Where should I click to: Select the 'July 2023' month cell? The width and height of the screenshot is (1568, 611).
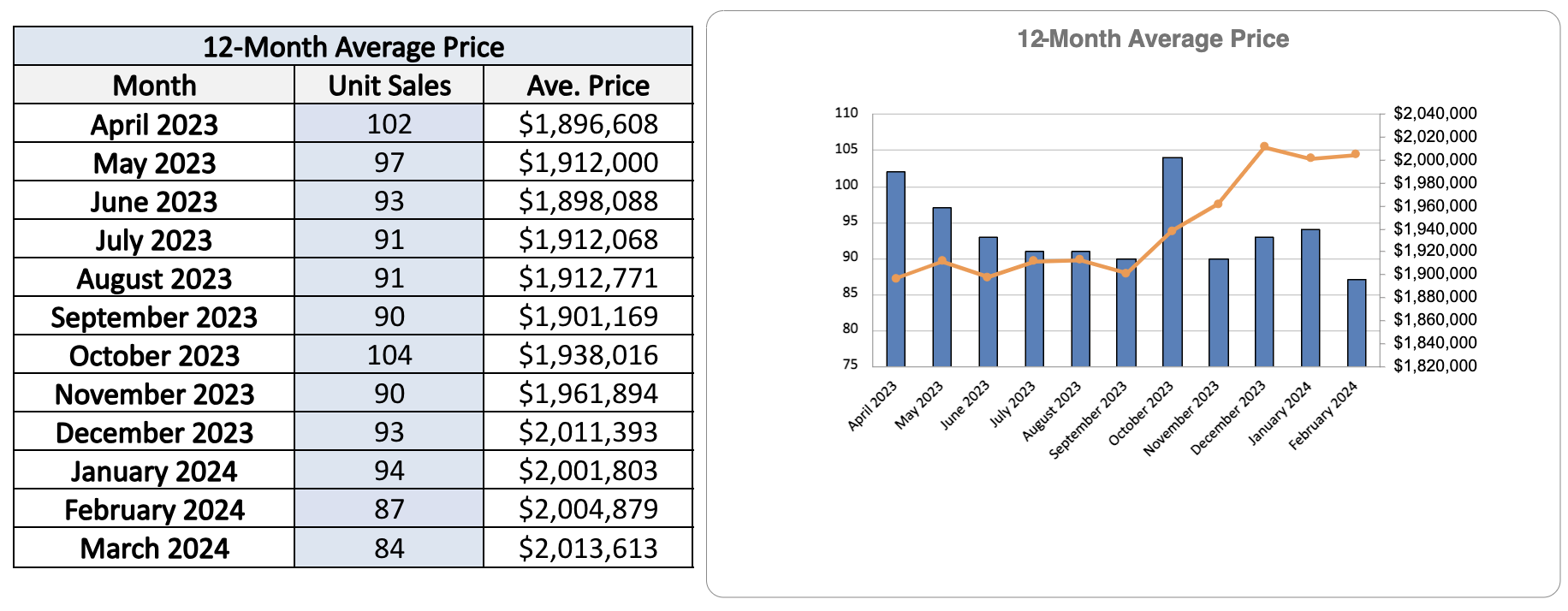pyautogui.click(x=154, y=240)
